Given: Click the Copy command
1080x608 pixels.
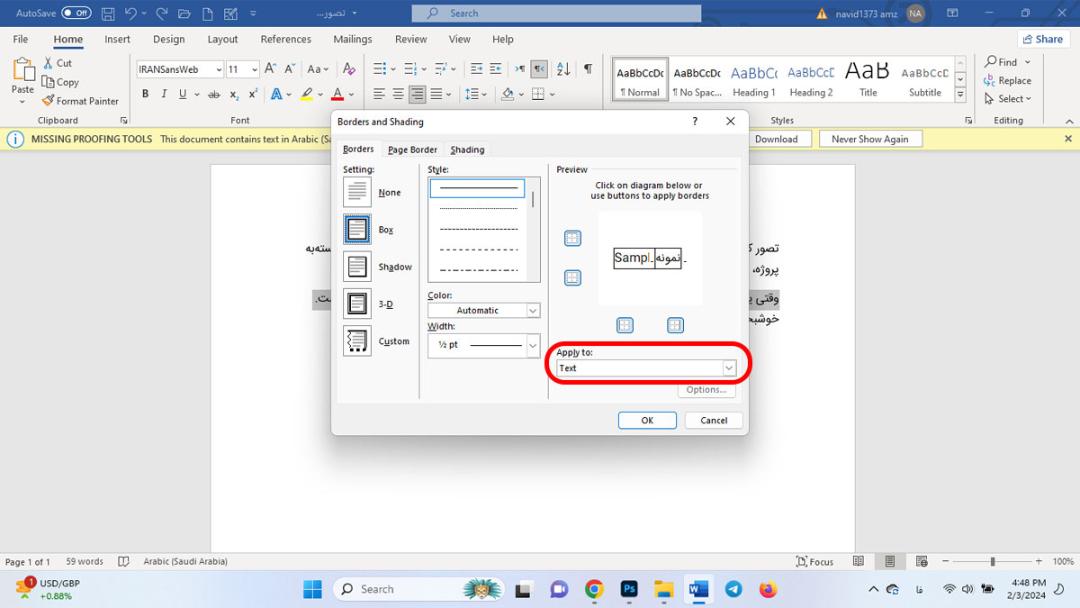Looking at the screenshot, I should (x=60, y=82).
